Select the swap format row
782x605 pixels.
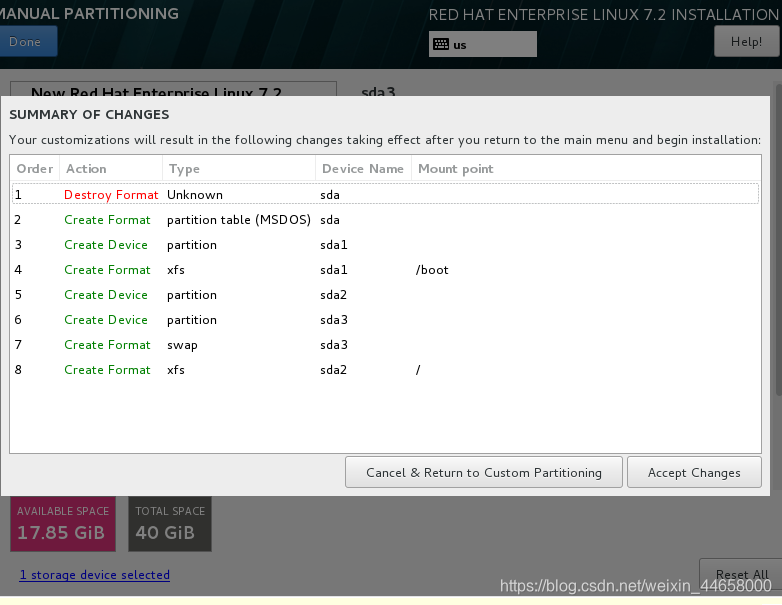coord(386,344)
